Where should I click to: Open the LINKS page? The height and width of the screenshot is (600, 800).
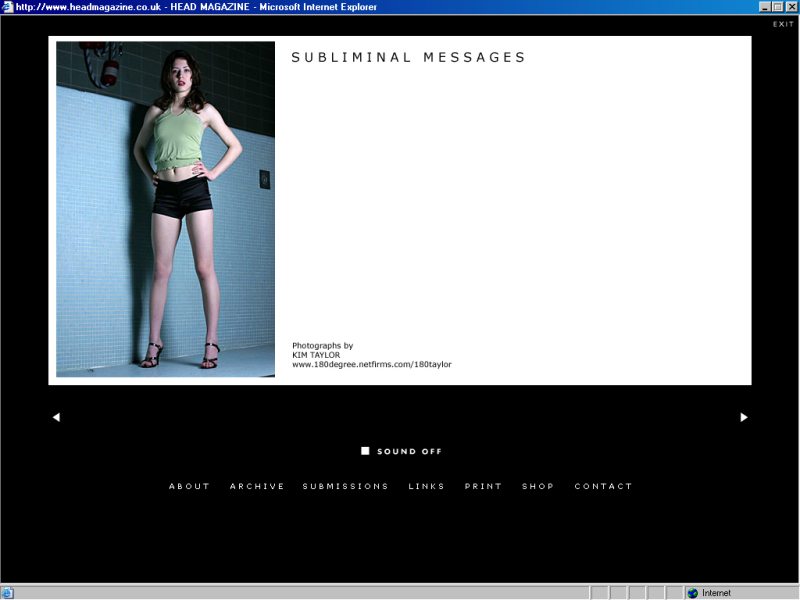point(426,486)
